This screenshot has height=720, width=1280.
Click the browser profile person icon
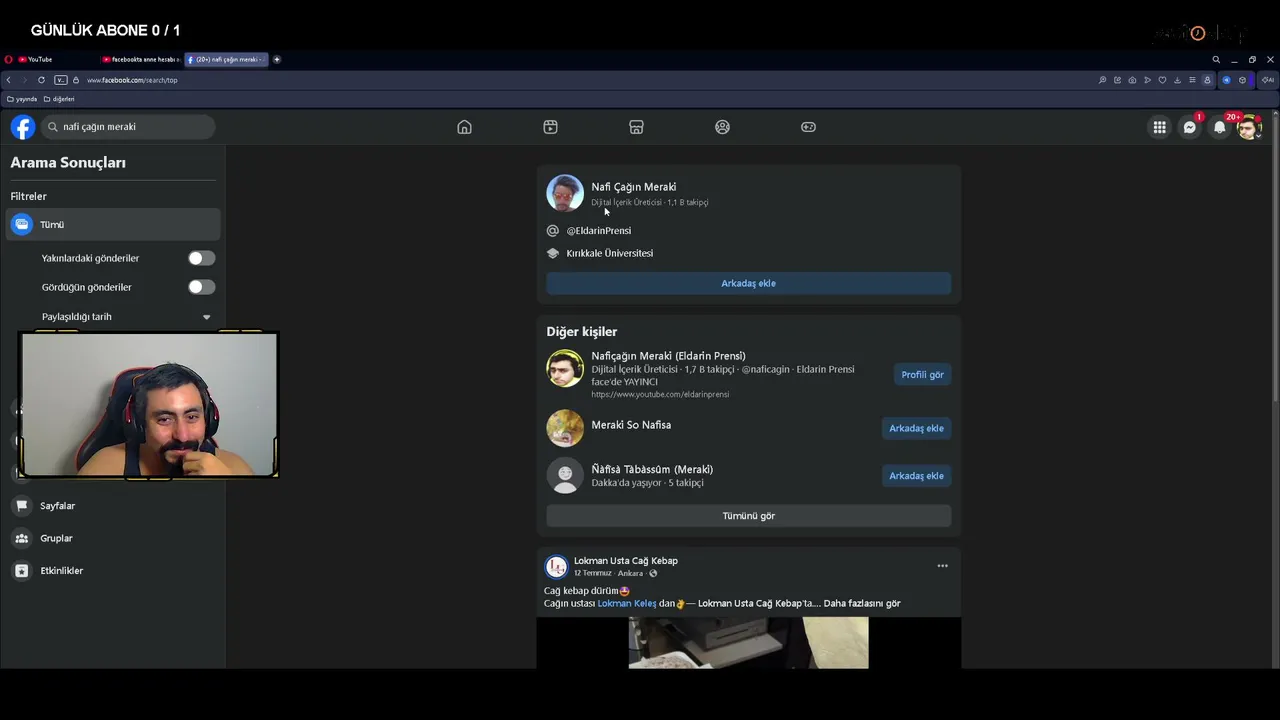click(x=1207, y=80)
